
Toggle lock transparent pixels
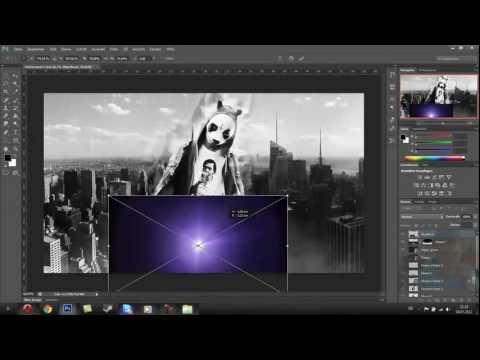(416, 225)
